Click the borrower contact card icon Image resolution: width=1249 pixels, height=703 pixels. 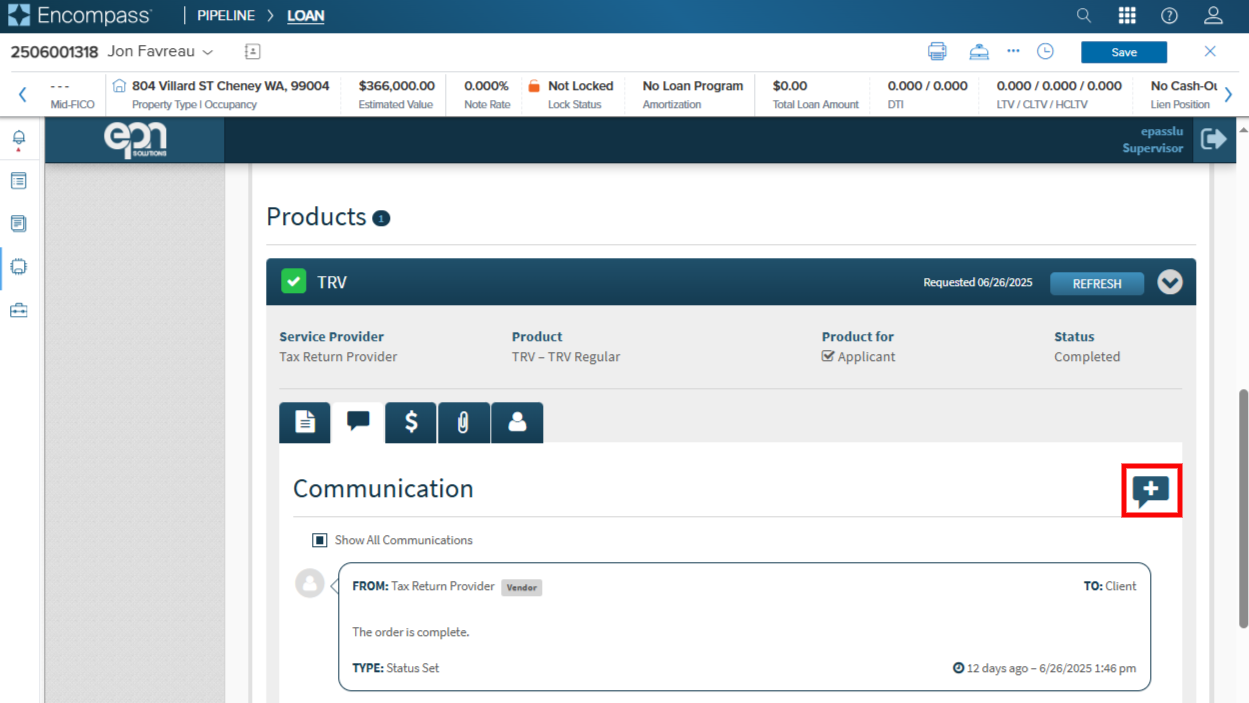pos(252,51)
